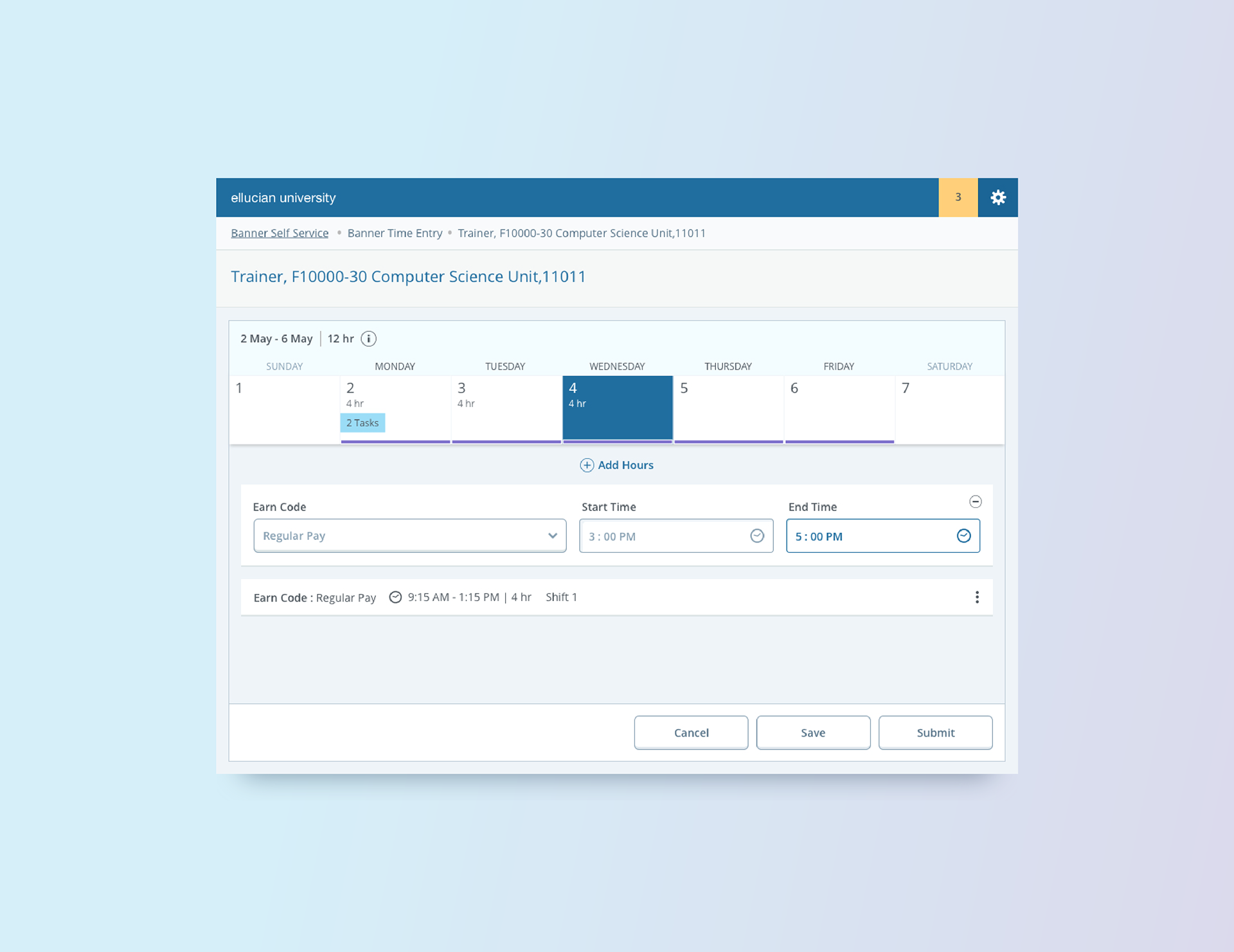Open the Banner Self Service breadcrumb link
The image size is (1234, 952).
click(280, 233)
